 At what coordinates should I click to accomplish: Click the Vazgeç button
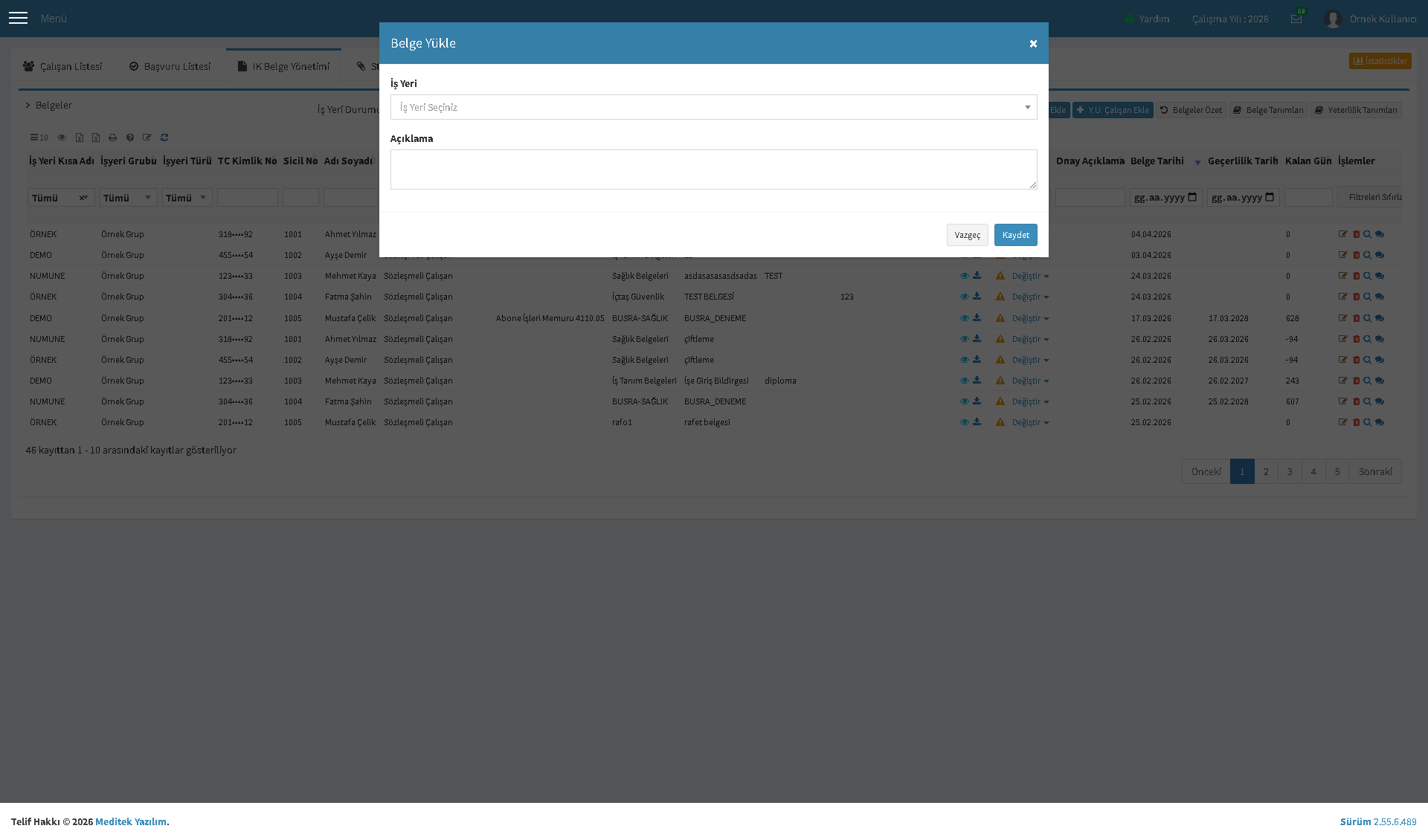967,235
